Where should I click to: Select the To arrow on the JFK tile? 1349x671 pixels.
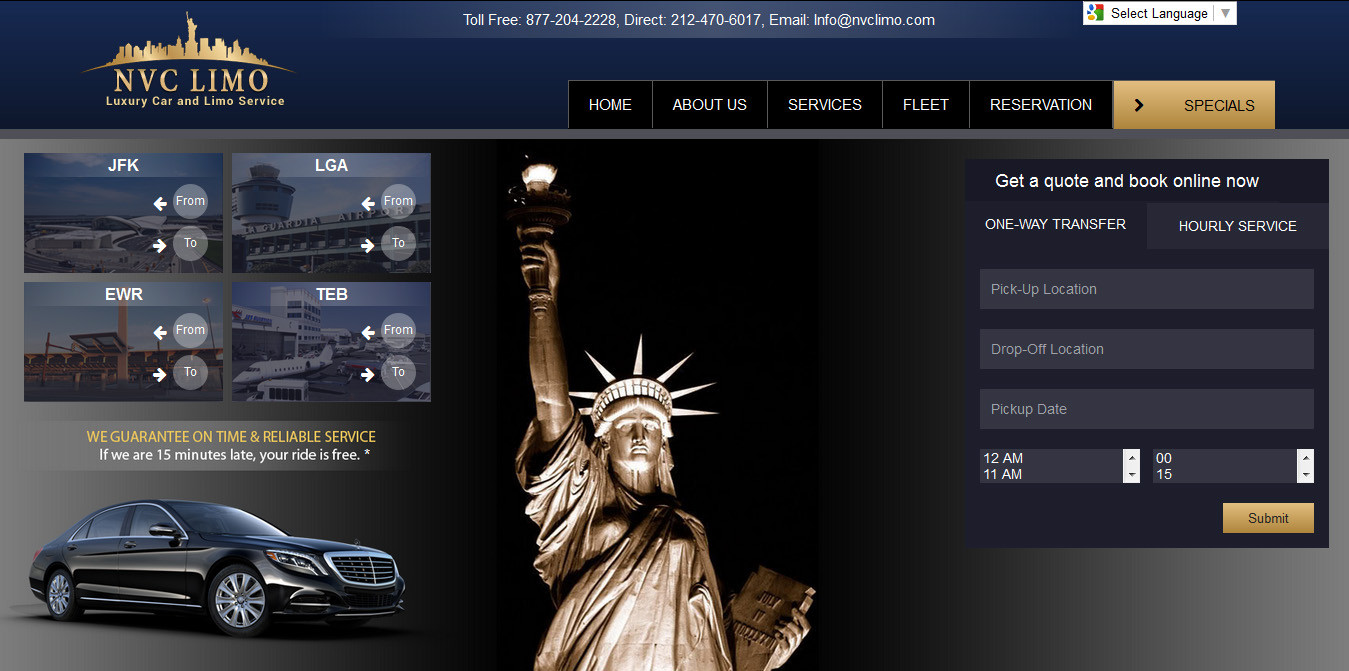coord(160,245)
